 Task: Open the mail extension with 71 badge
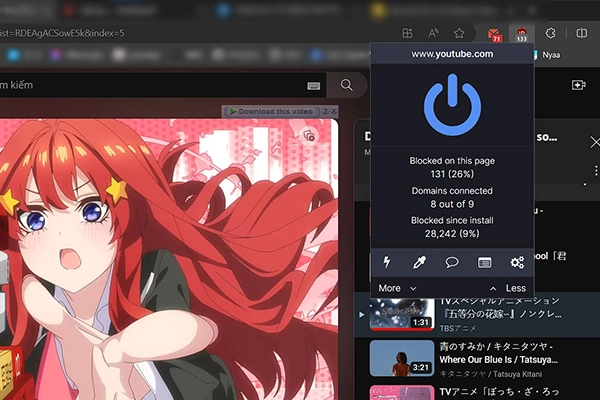tap(493, 33)
